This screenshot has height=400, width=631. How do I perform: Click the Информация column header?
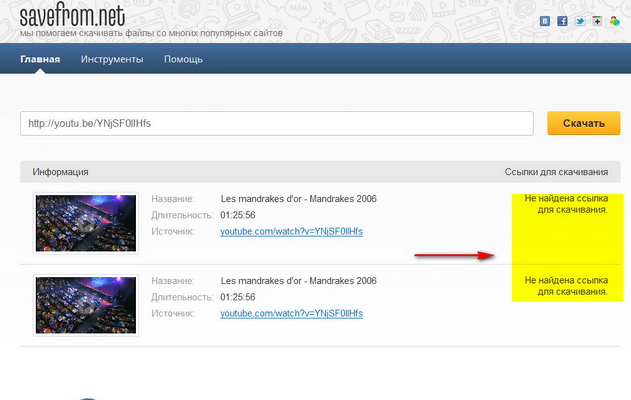[60, 172]
